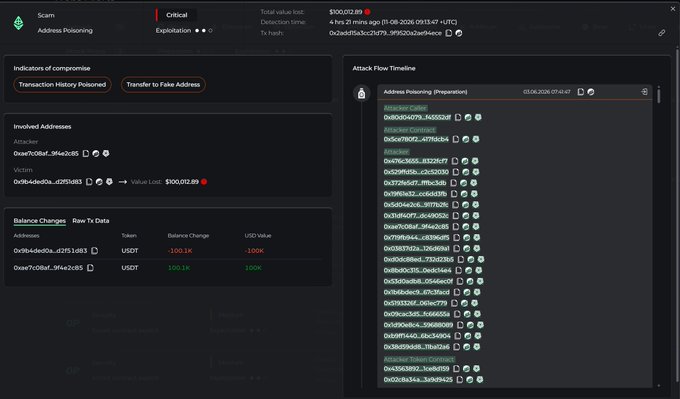Open Attacker Contract 0x5ce780f2 in explorer
This screenshot has height=399, width=680.
click(x=466, y=139)
